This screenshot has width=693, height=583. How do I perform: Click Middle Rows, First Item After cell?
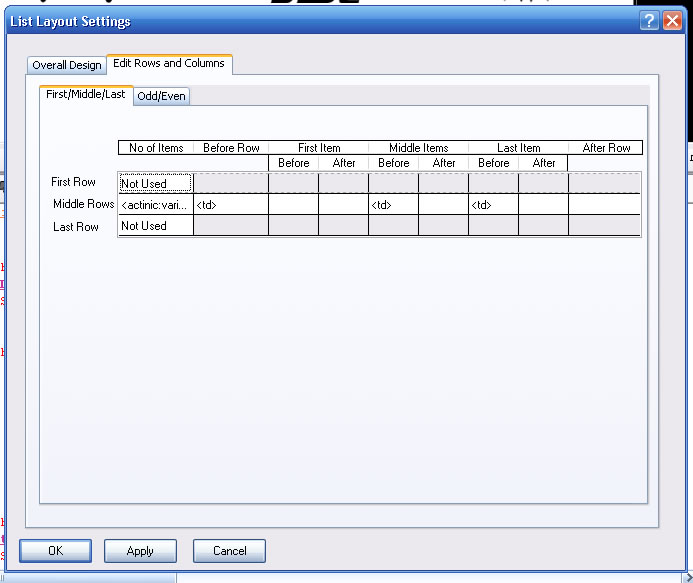coord(343,205)
